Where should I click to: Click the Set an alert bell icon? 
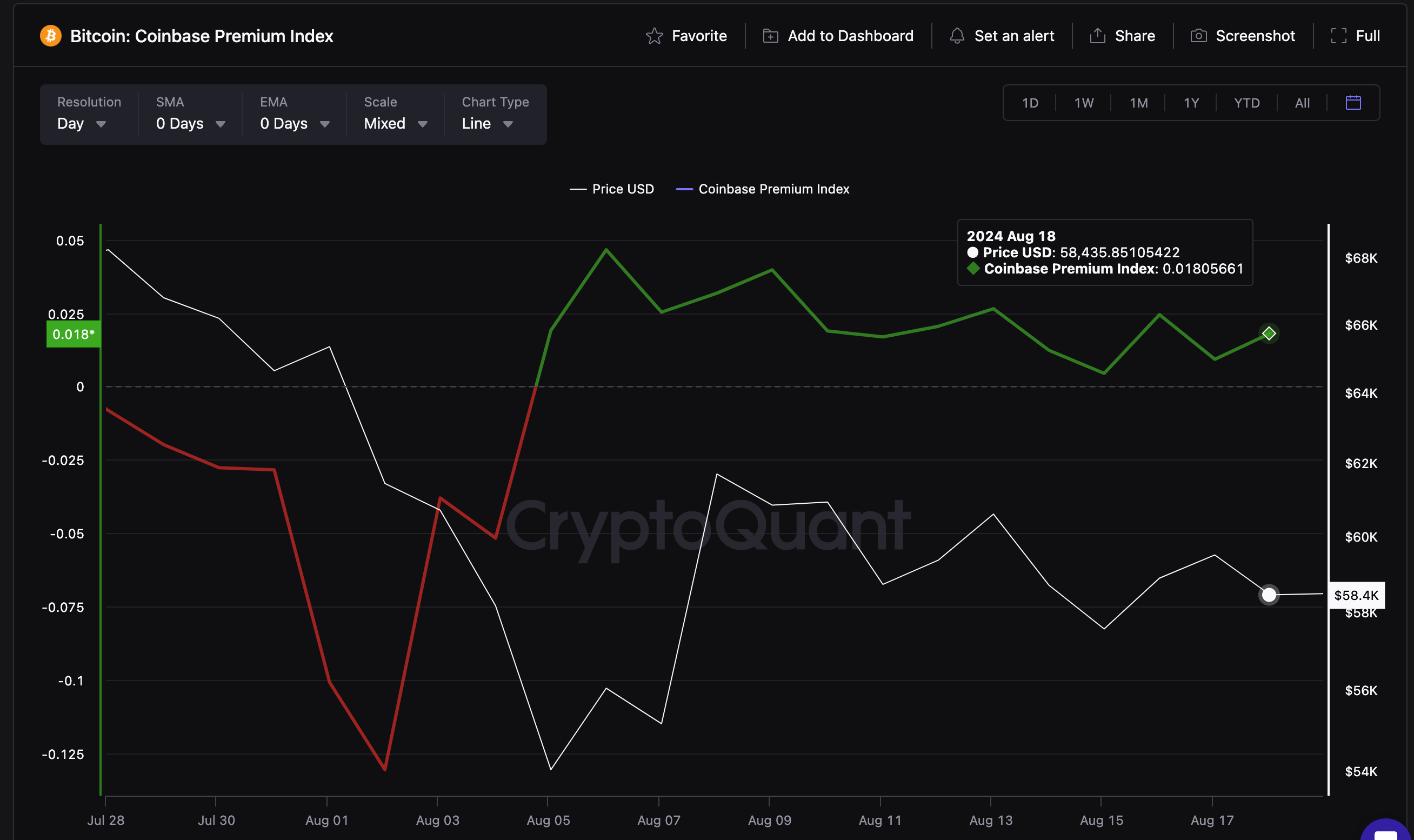957,36
